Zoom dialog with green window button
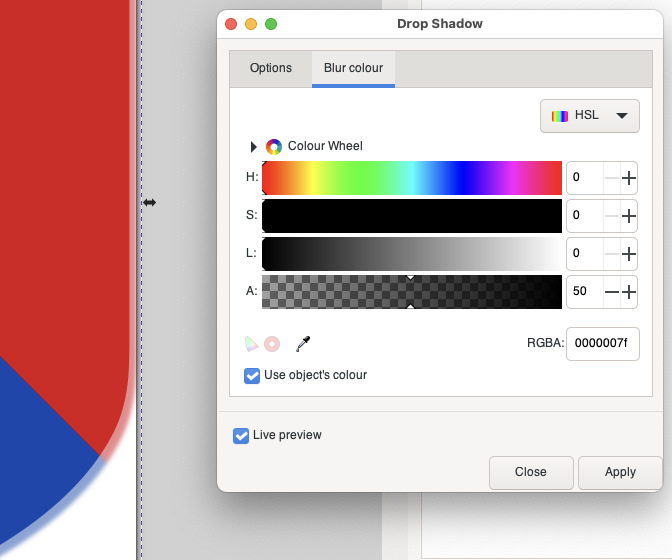The image size is (672, 560). coord(271,24)
